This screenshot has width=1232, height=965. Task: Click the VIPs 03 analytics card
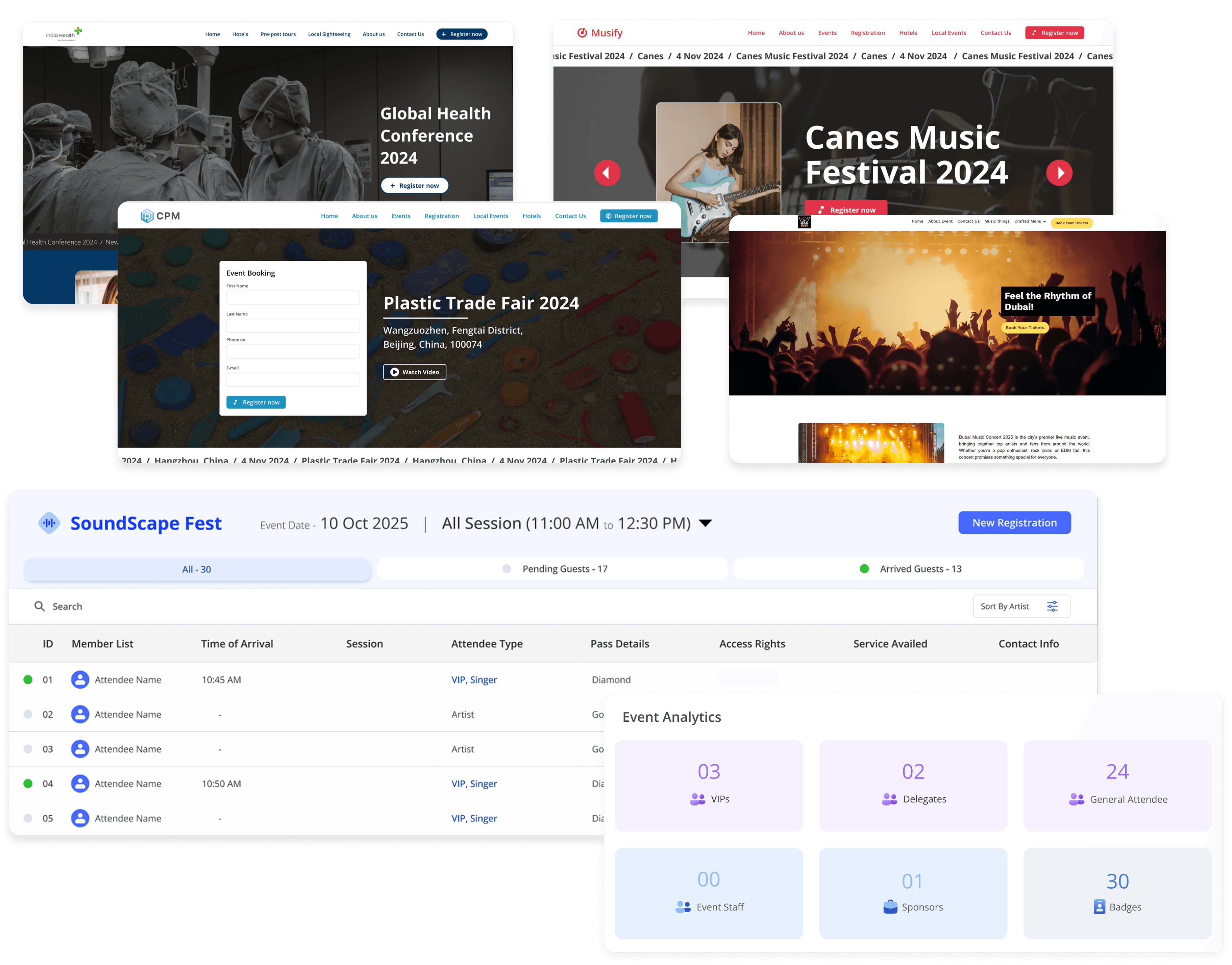tap(708, 785)
